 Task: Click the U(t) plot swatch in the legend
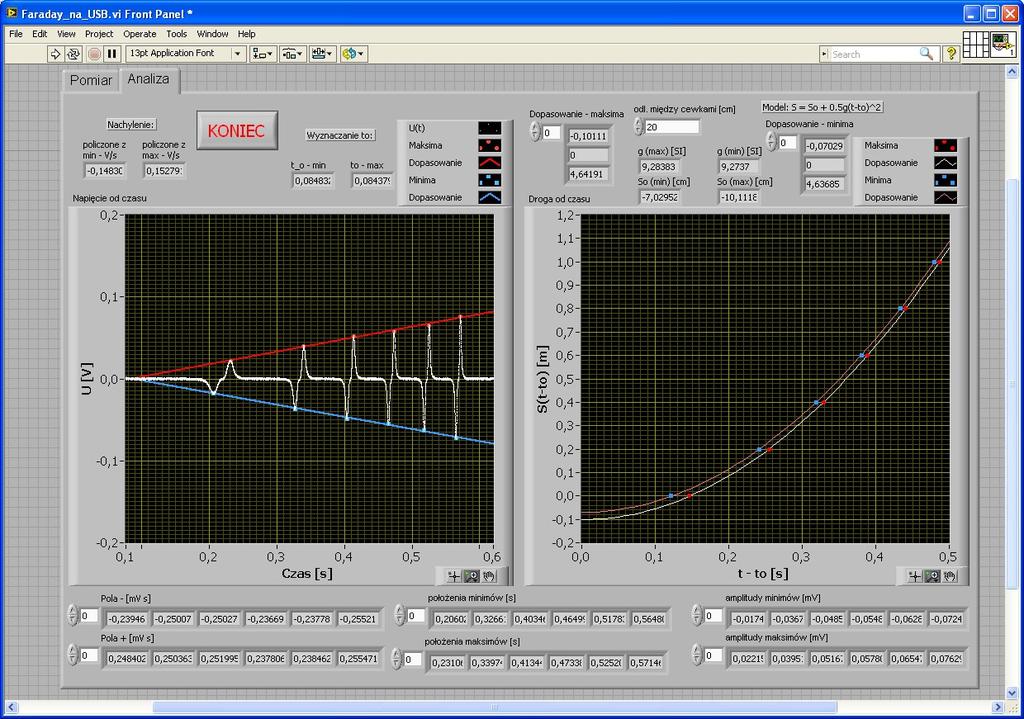point(489,128)
